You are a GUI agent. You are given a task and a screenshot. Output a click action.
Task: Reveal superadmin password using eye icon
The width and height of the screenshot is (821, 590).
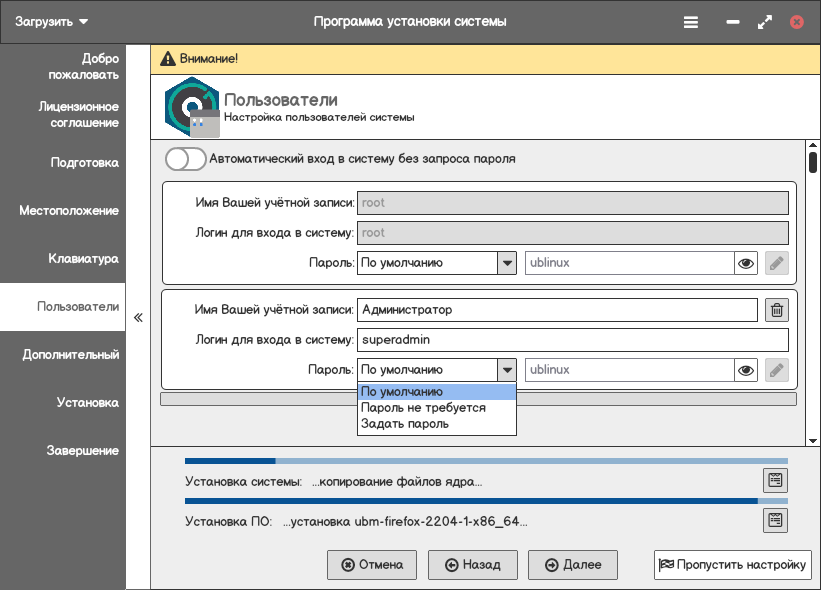tap(745, 370)
